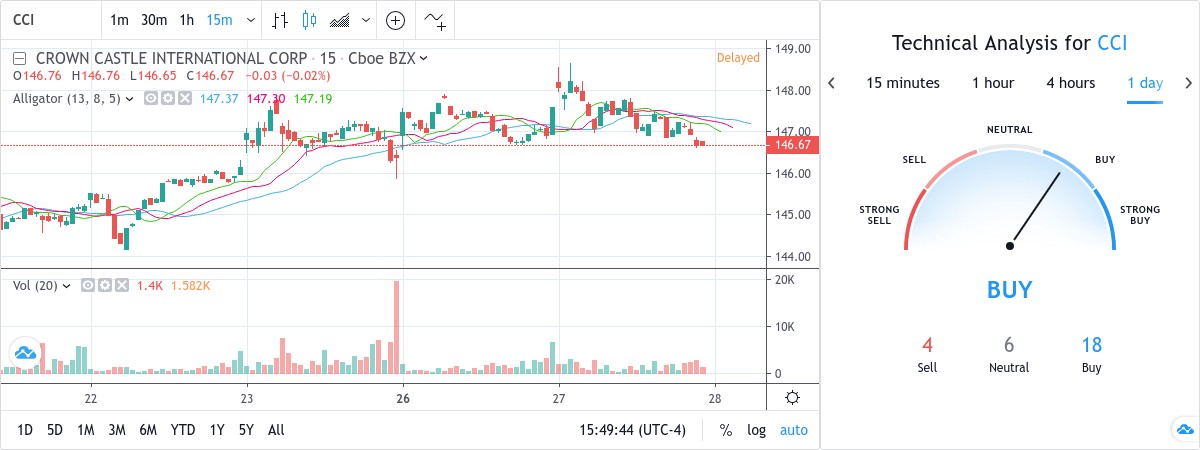Open Vol indicator settings gear
The image size is (1200, 450).
(x=105, y=286)
